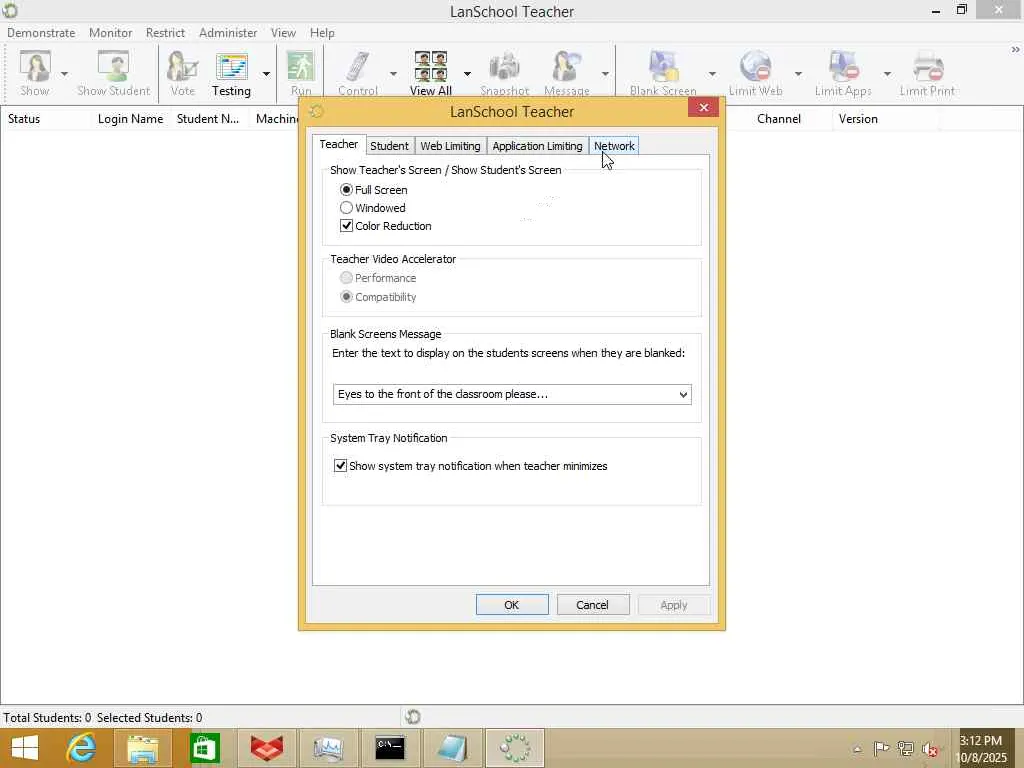Image resolution: width=1024 pixels, height=768 pixels.
Task: Click the LanSchool taskbar icon
Action: click(x=515, y=748)
